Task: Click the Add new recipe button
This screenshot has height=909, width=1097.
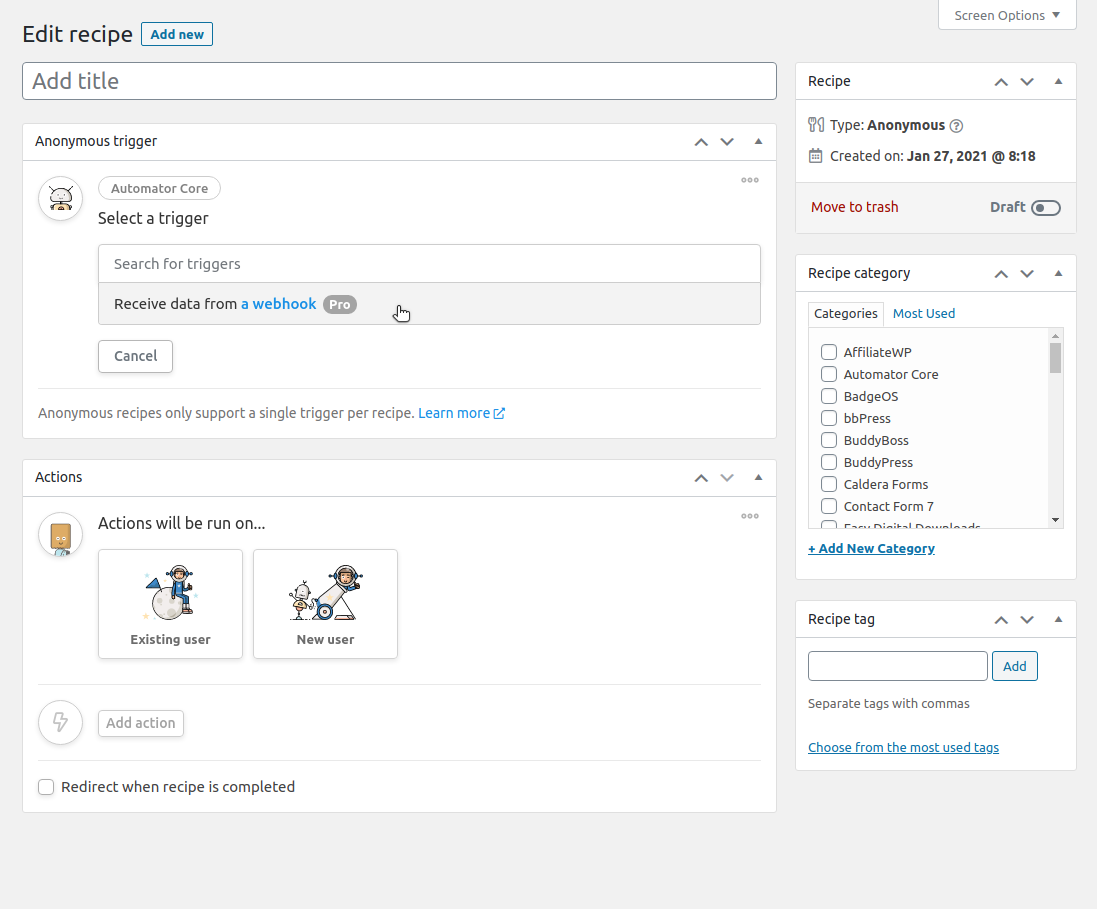Action: [x=177, y=34]
